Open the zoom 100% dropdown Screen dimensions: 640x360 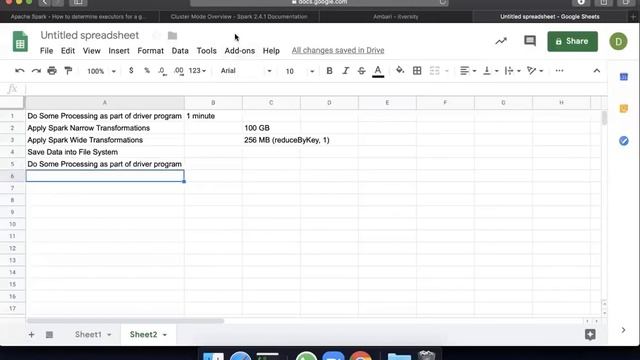click(x=101, y=71)
